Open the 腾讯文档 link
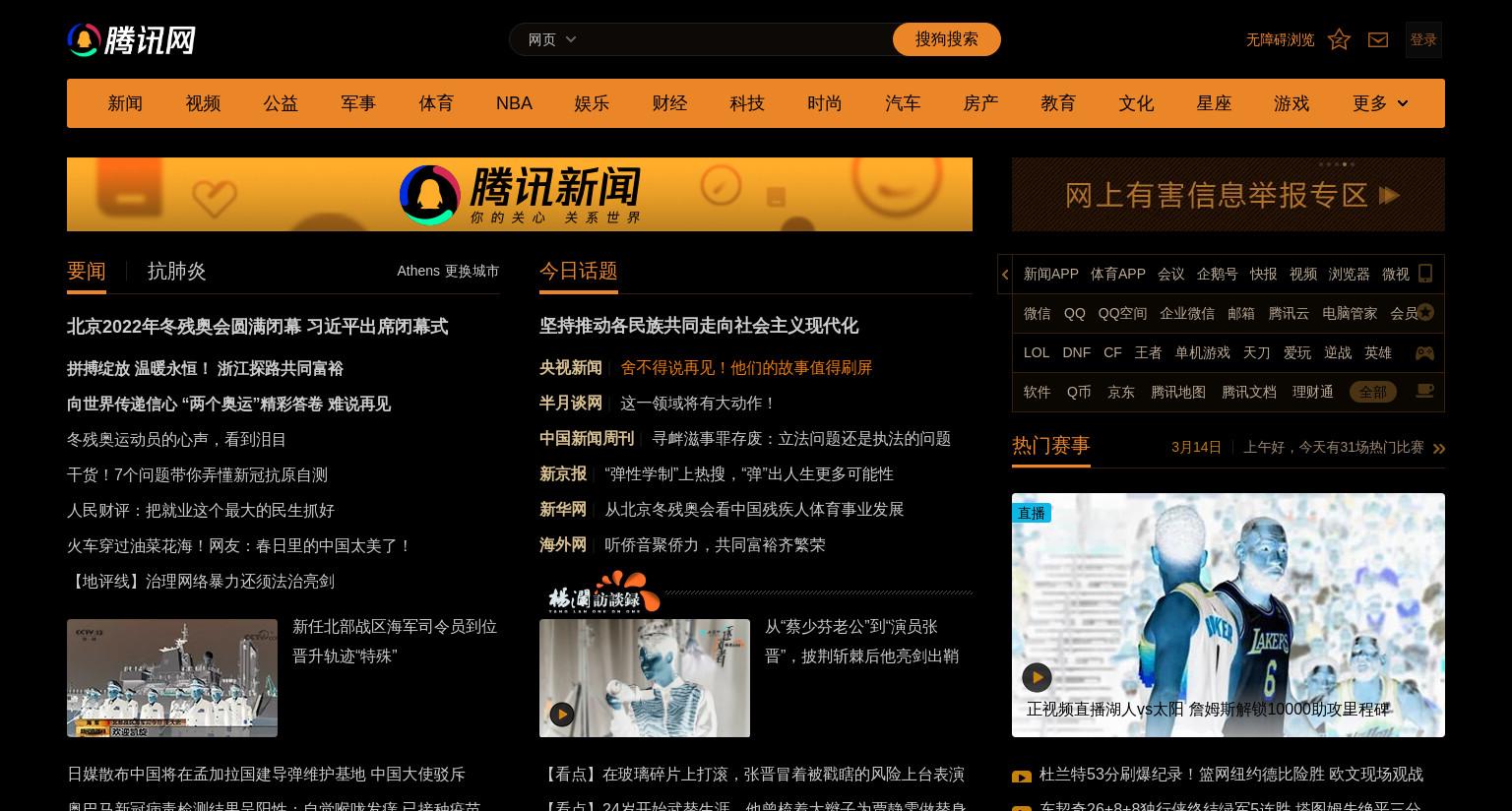 [x=1249, y=392]
